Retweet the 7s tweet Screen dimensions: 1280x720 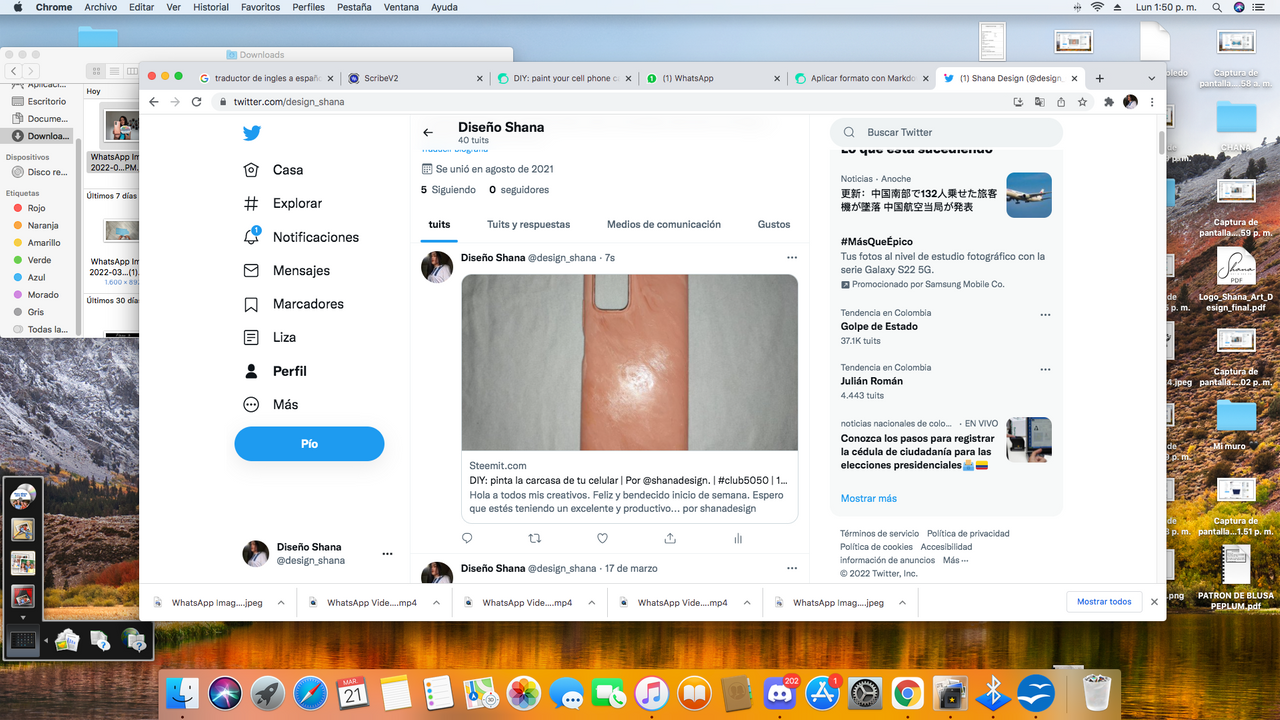point(534,538)
